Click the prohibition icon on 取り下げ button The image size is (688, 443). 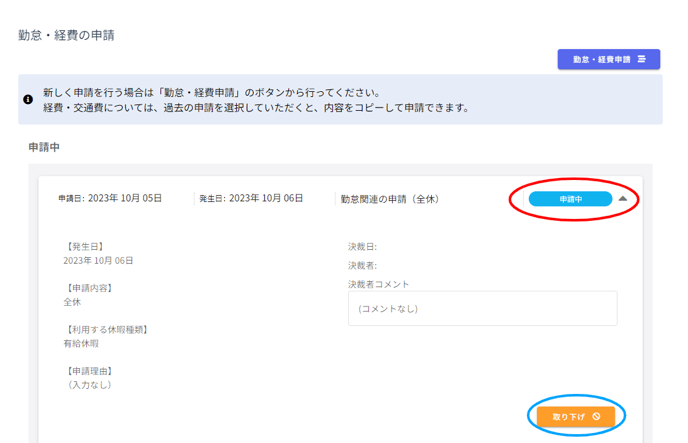point(596,417)
